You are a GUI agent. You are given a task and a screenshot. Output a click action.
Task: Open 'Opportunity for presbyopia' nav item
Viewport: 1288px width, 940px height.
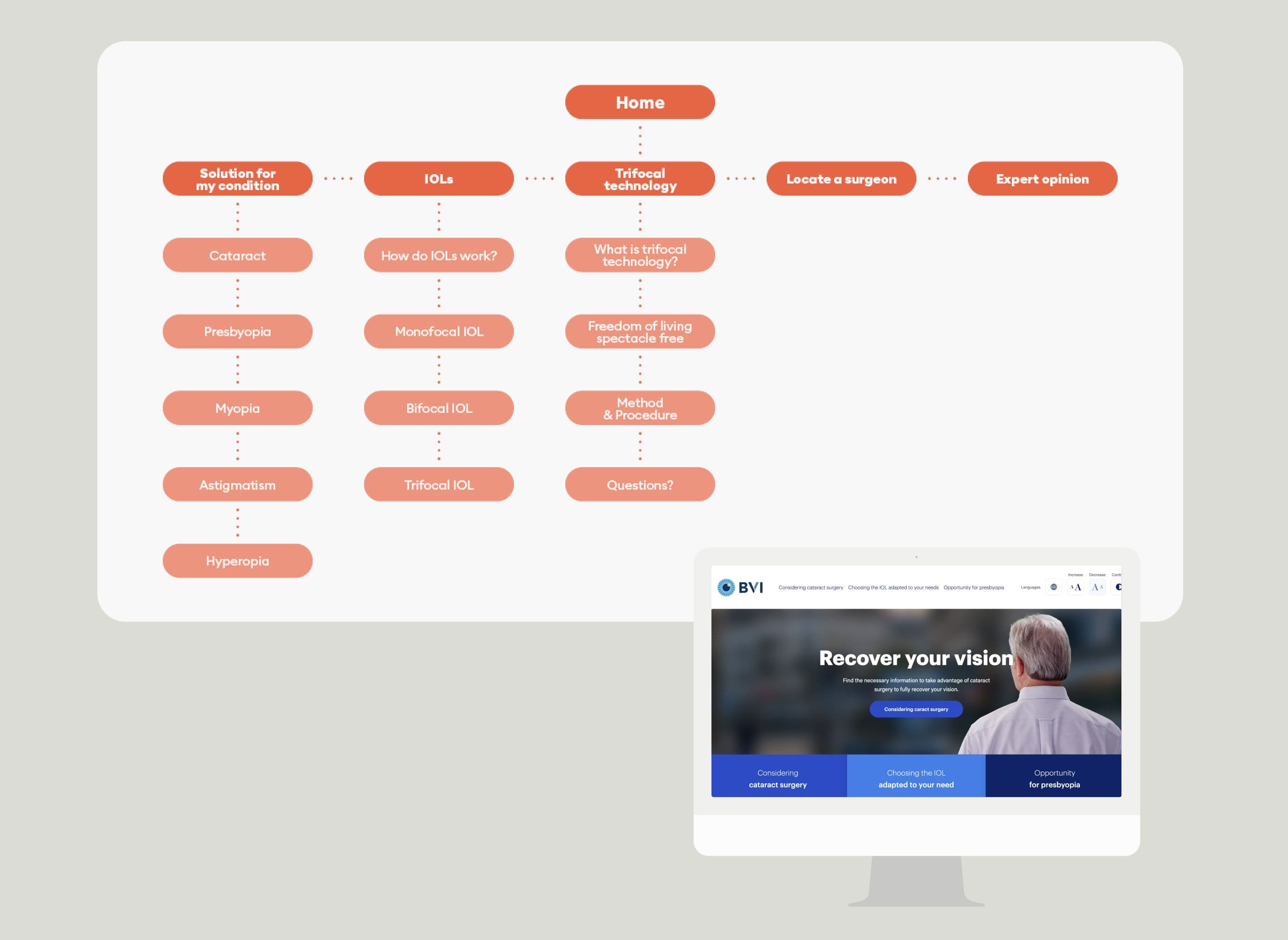pyautogui.click(x=973, y=588)
